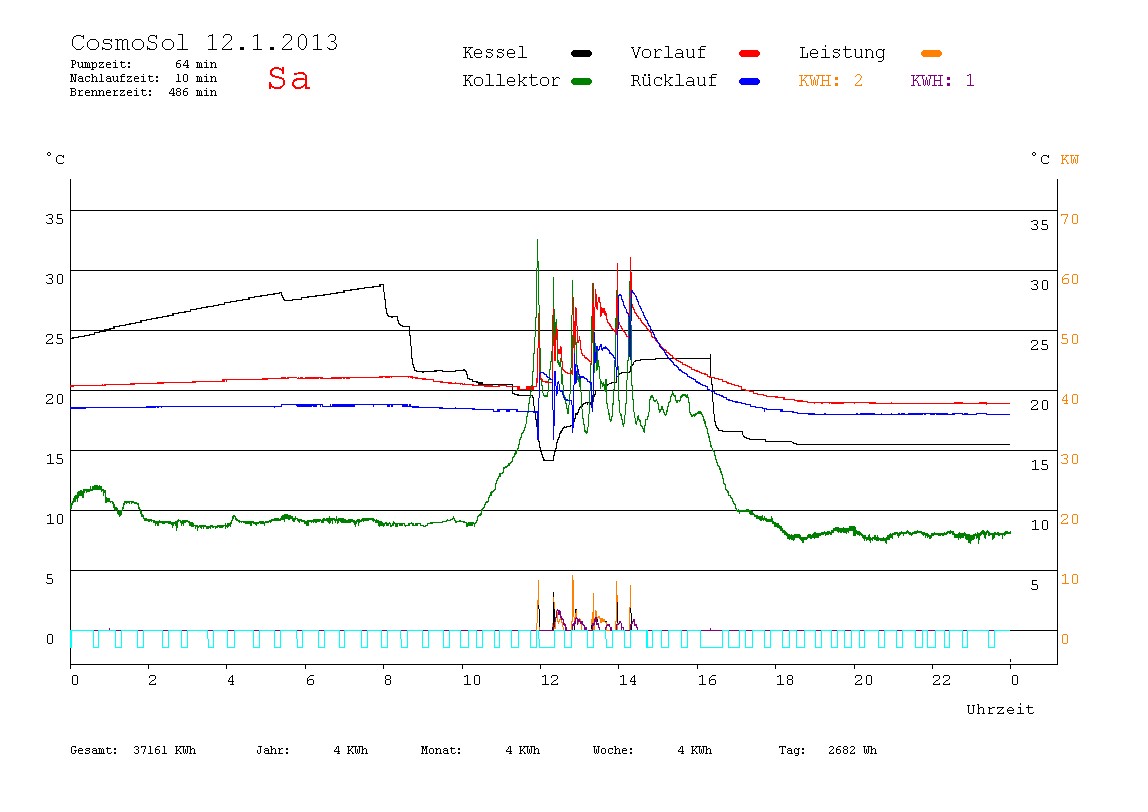1148x812 pixels.
Task: Select the orange Leistung legend swatch
Action: tap(931, 53)
